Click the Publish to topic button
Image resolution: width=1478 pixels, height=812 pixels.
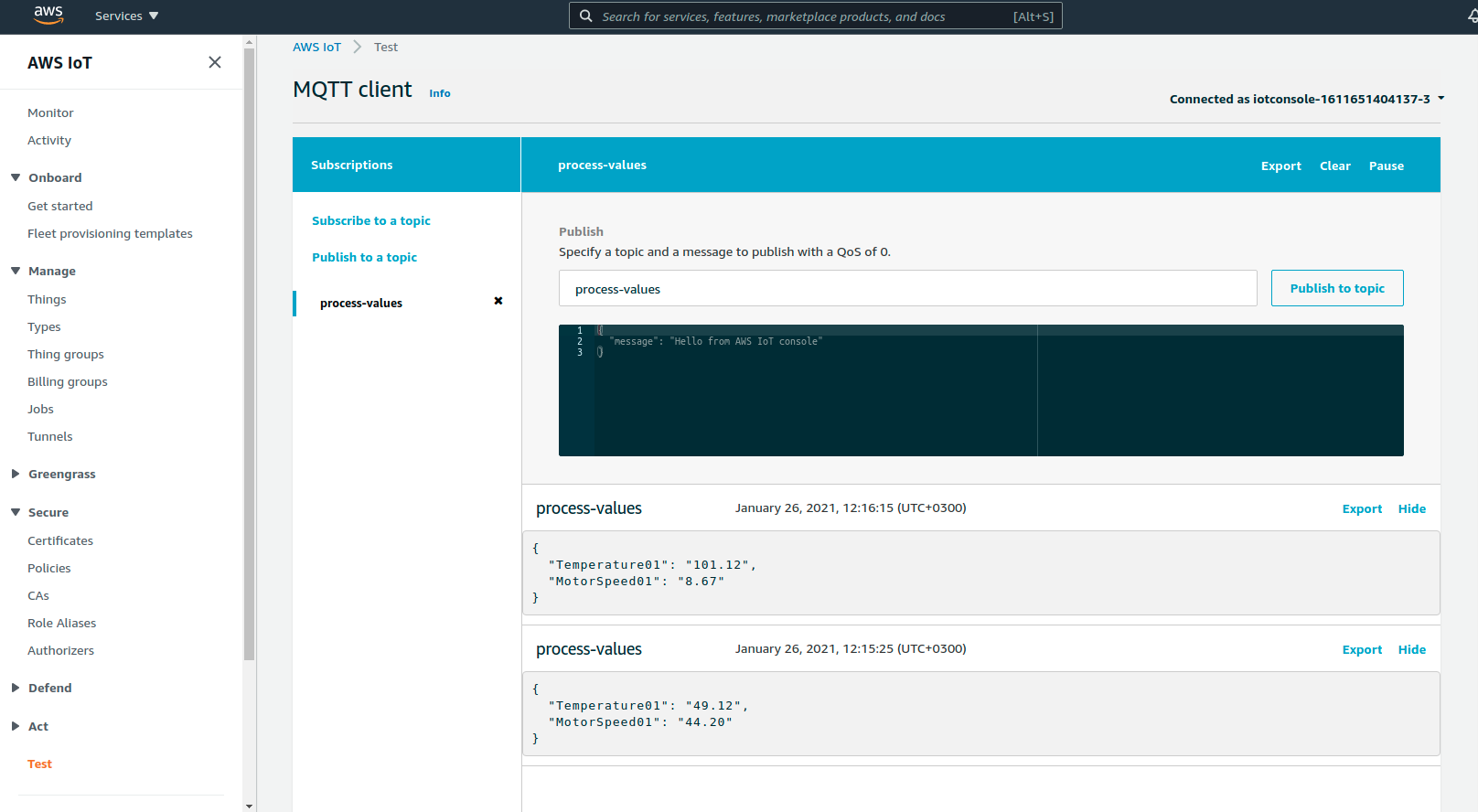[1337, 288]
